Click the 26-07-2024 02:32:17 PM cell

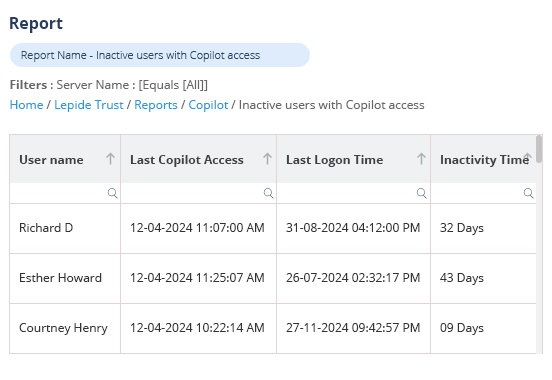(353, 278)
